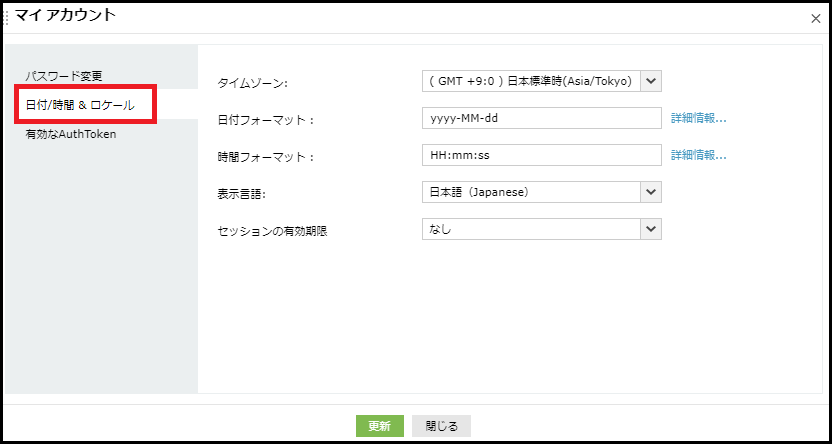832x444 pixels.
Task: Open the パスワード変更 section
Action: coord(64,76)
